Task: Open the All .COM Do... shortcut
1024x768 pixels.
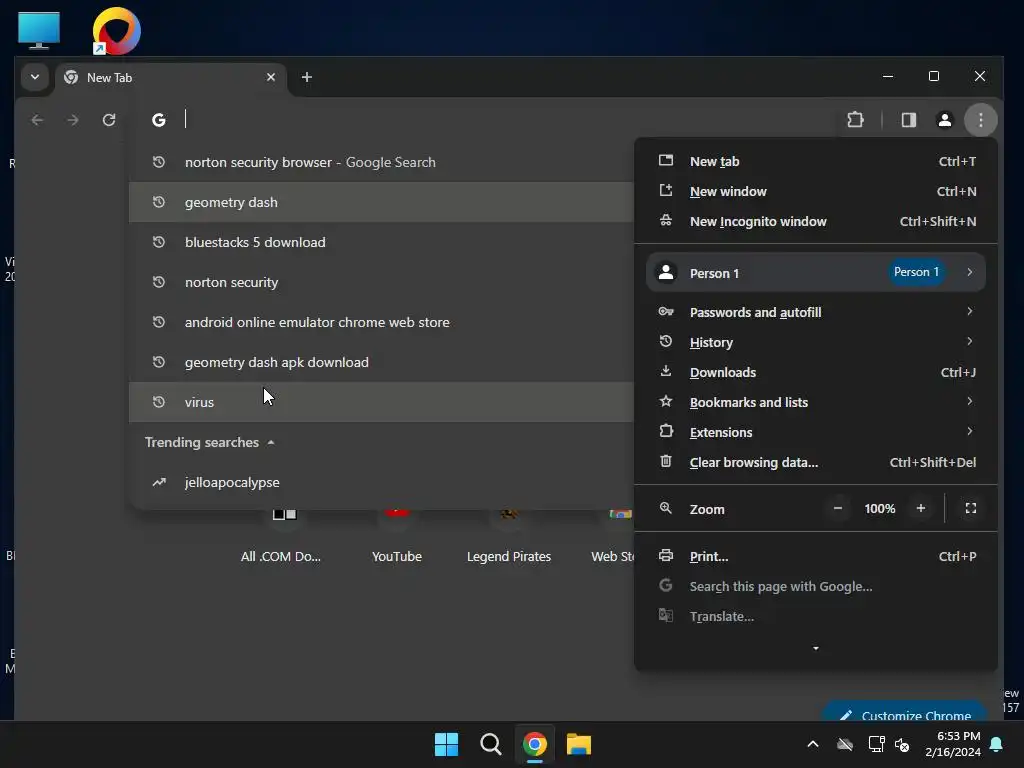Action: (x=281, y=536)
